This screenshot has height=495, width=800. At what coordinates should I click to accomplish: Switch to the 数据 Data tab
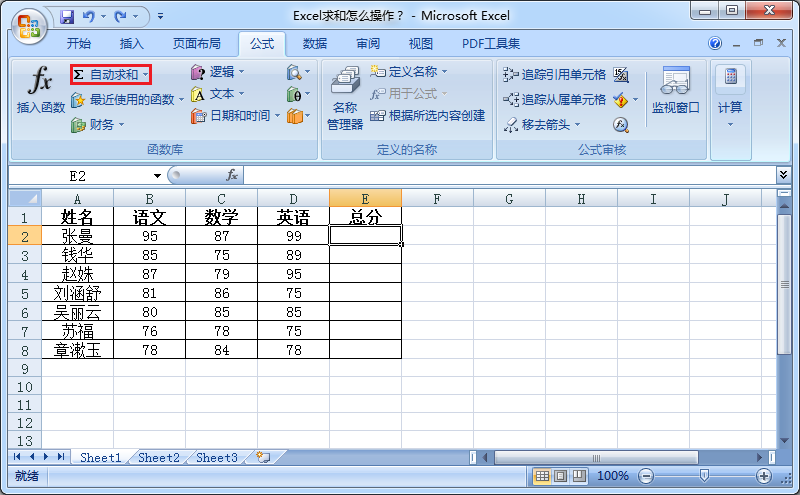[x=315, y=44]
